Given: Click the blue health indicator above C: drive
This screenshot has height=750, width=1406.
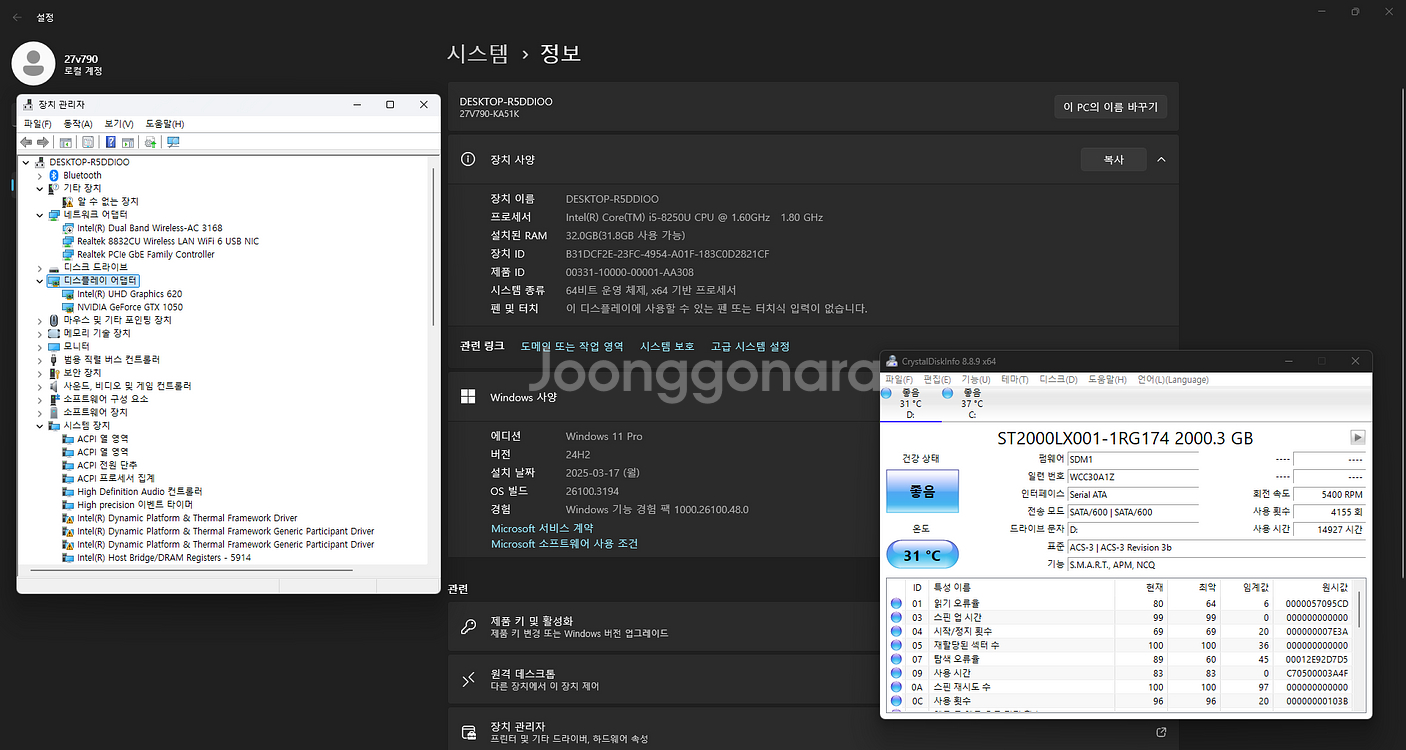Looking at the screenshot, I should [949, 394].
